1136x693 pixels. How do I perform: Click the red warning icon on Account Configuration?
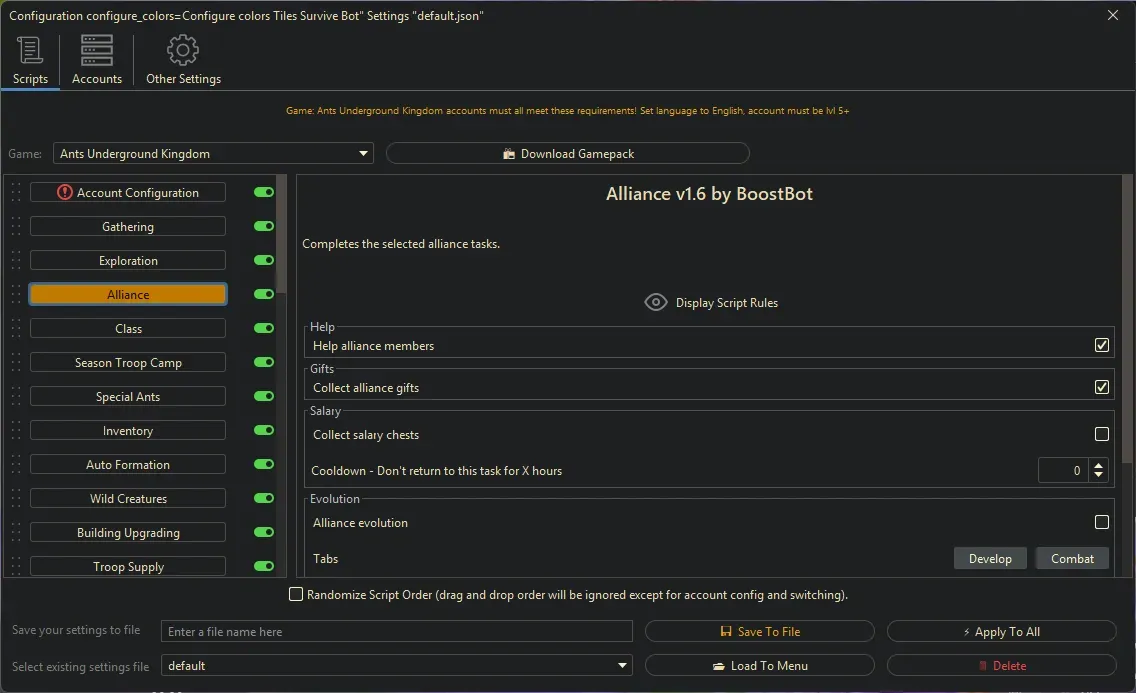click(x=65, y=192)
